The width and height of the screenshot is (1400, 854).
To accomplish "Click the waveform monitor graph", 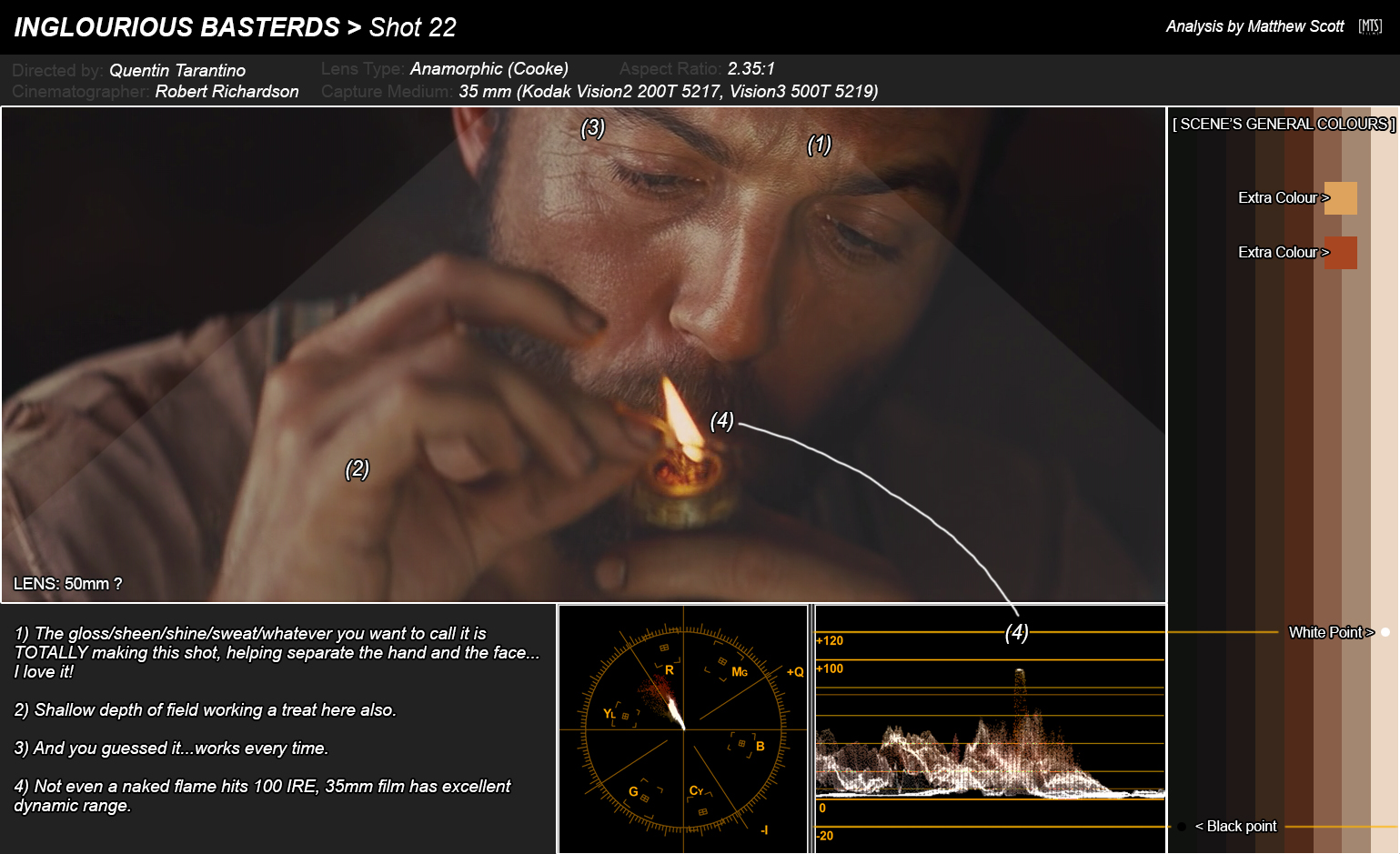I will point(991,729).
